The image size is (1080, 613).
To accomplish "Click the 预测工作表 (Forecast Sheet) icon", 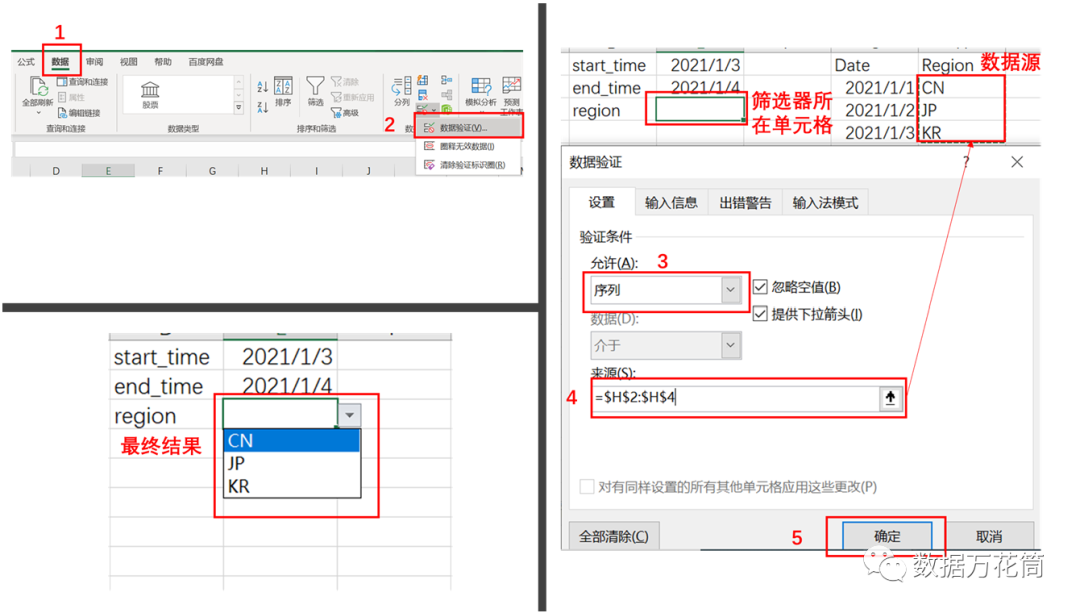I will [x=512, y=85].
